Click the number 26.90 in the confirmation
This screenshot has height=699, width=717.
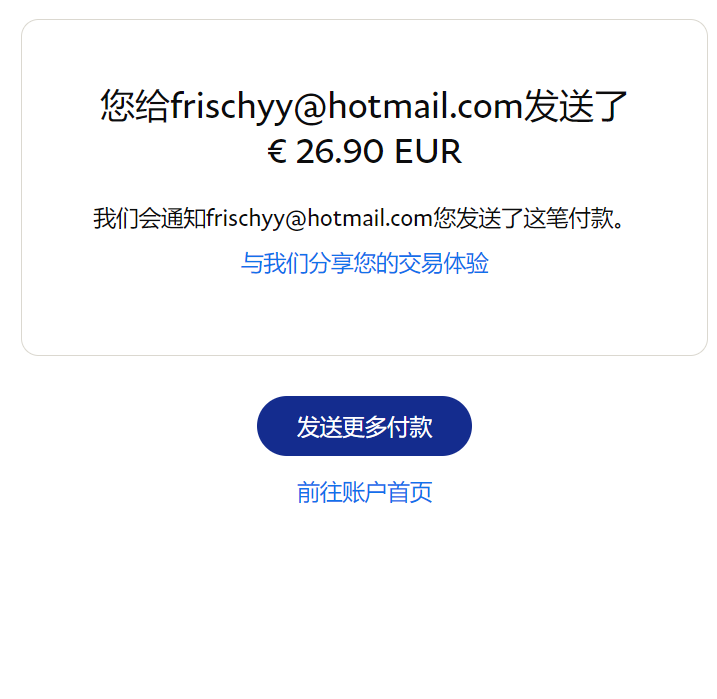click(340, 151)
